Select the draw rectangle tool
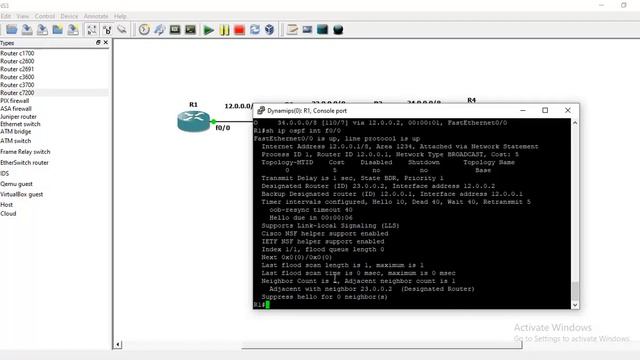This screenshot has height=360, width=640. [x=322, y=29]
